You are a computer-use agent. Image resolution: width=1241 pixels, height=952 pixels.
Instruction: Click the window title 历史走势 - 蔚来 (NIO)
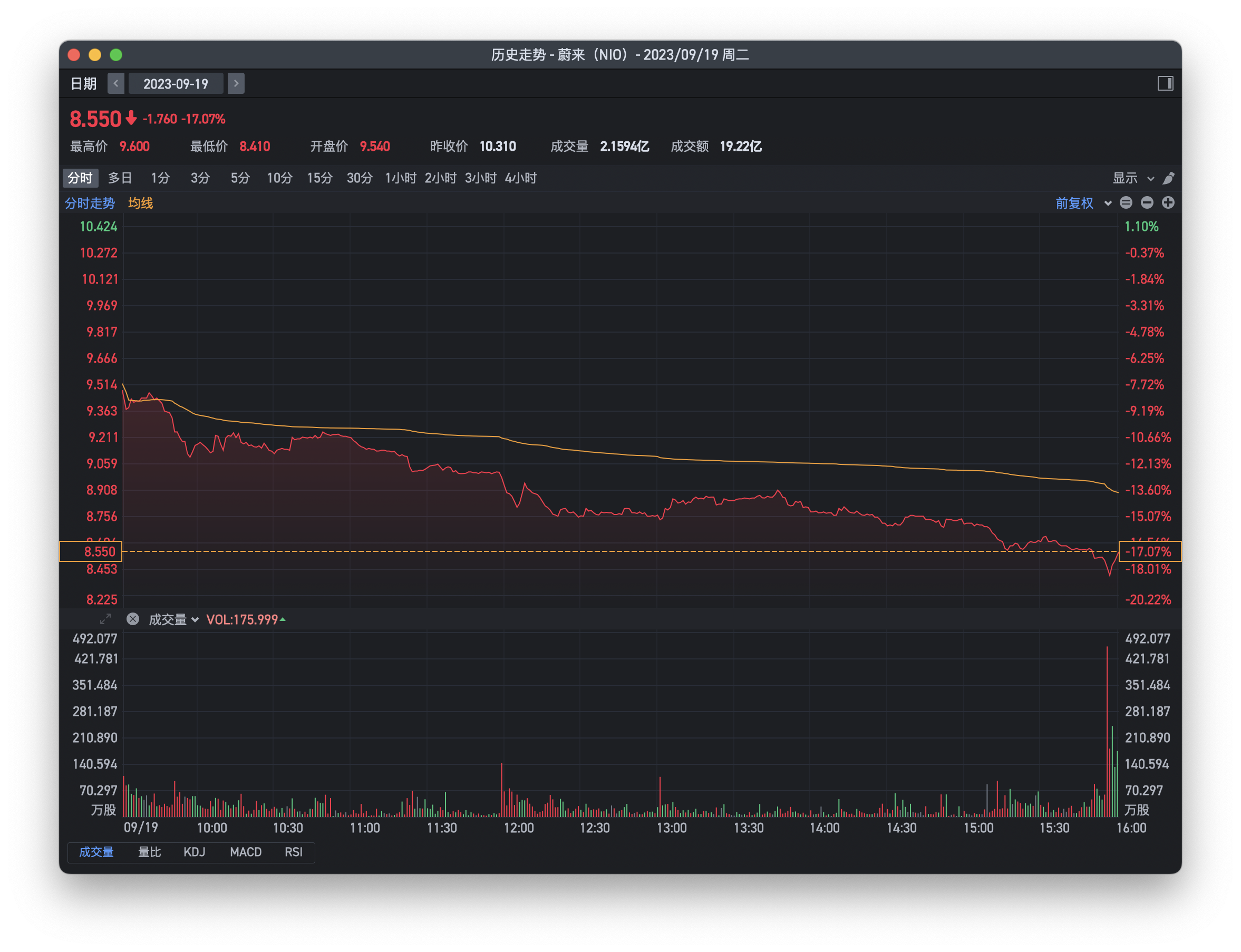click(620, 54)
